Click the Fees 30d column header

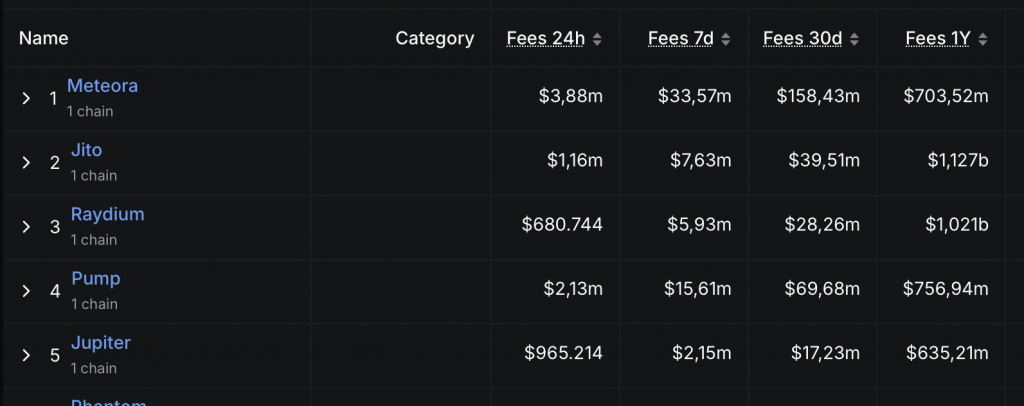[803, 39]
